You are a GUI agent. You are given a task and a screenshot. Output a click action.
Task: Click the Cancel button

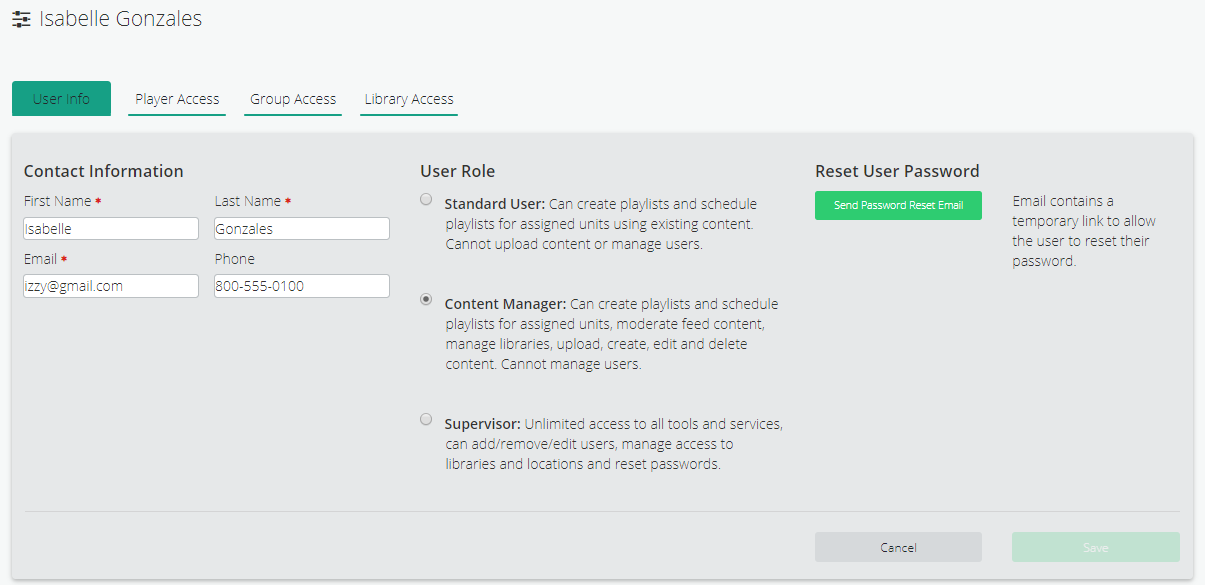[897, 547]
